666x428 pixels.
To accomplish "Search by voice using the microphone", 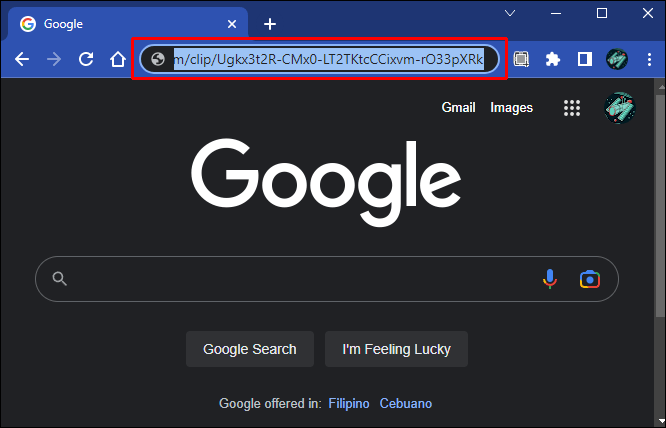I will tap(550, 279).
